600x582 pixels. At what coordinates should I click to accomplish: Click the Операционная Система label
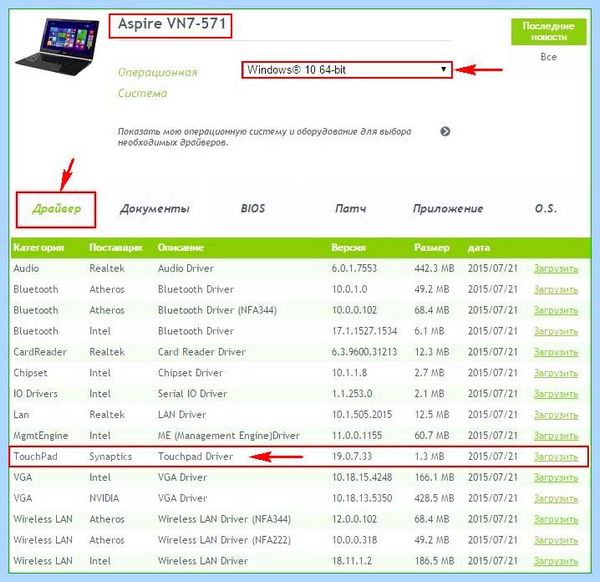[x=157, y=83]
